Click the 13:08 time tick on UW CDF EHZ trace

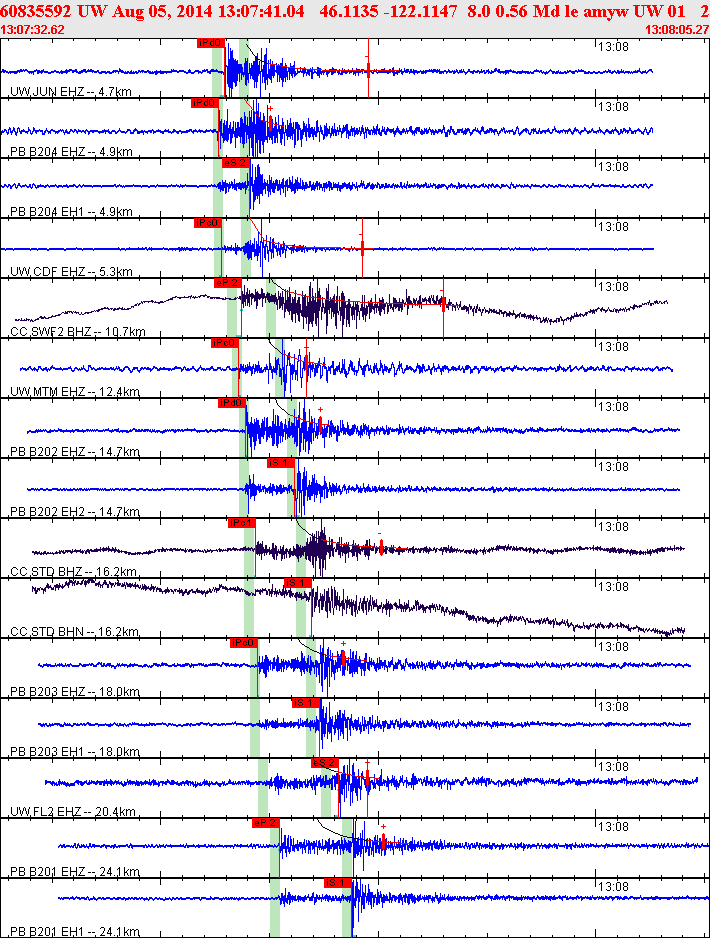coord(613,227)
